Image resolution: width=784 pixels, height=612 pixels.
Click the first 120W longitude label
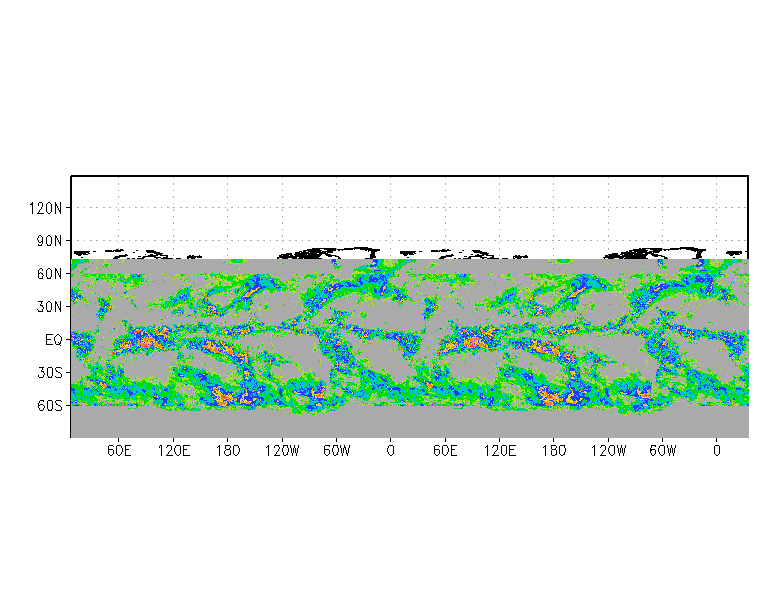282,451
